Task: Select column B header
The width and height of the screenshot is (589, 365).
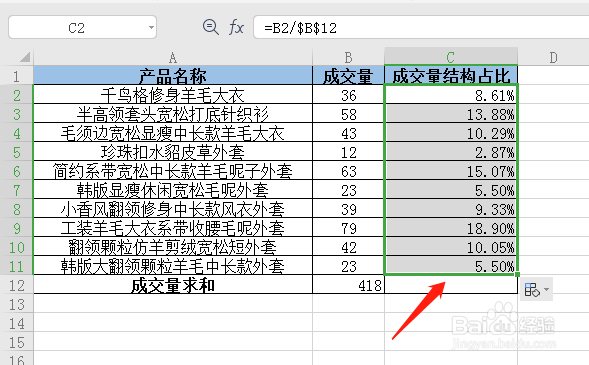Action: point(348,57)
